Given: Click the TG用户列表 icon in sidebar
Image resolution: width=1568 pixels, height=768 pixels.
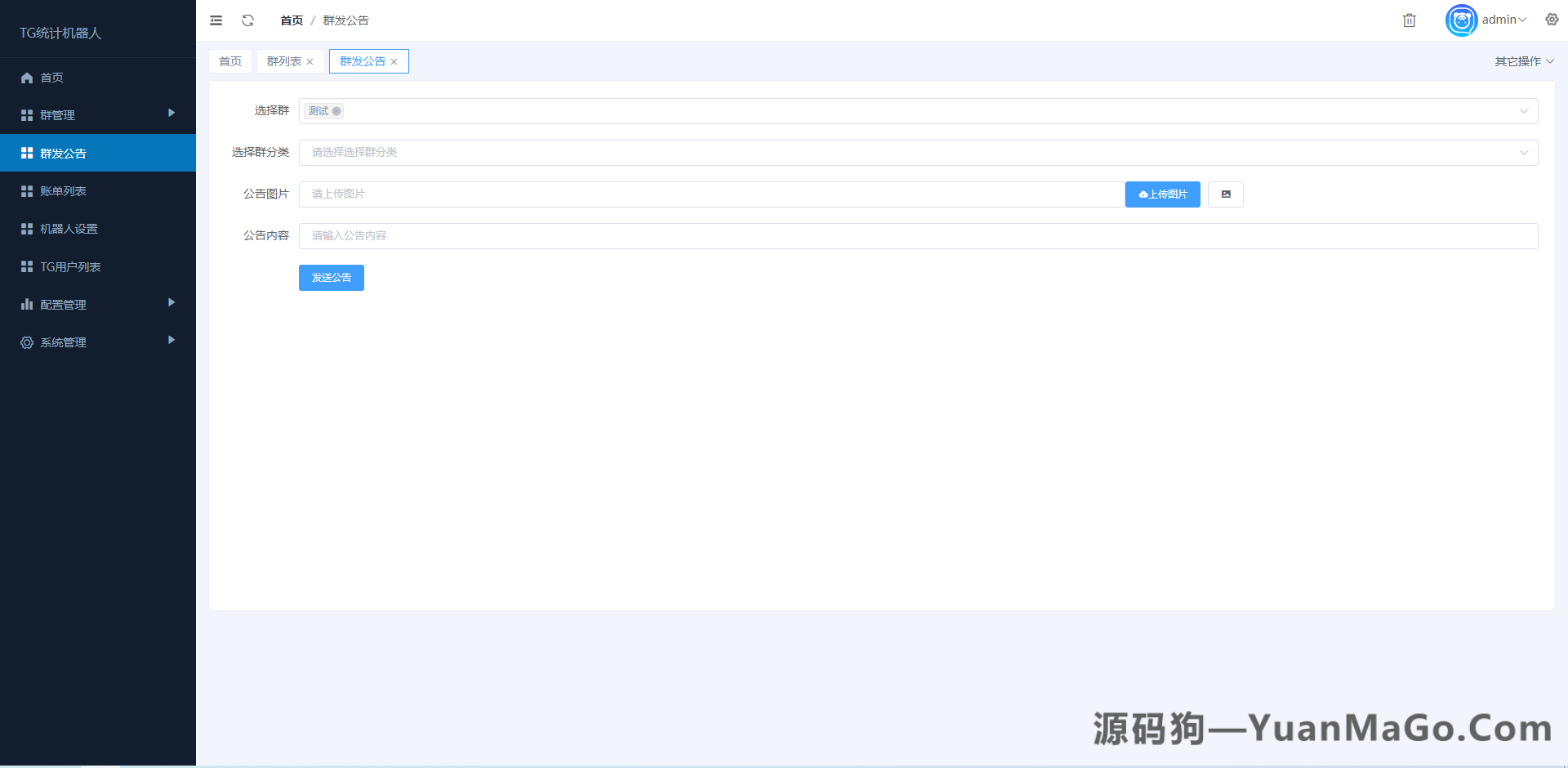Looking at the screenshot, I should 26,266.
